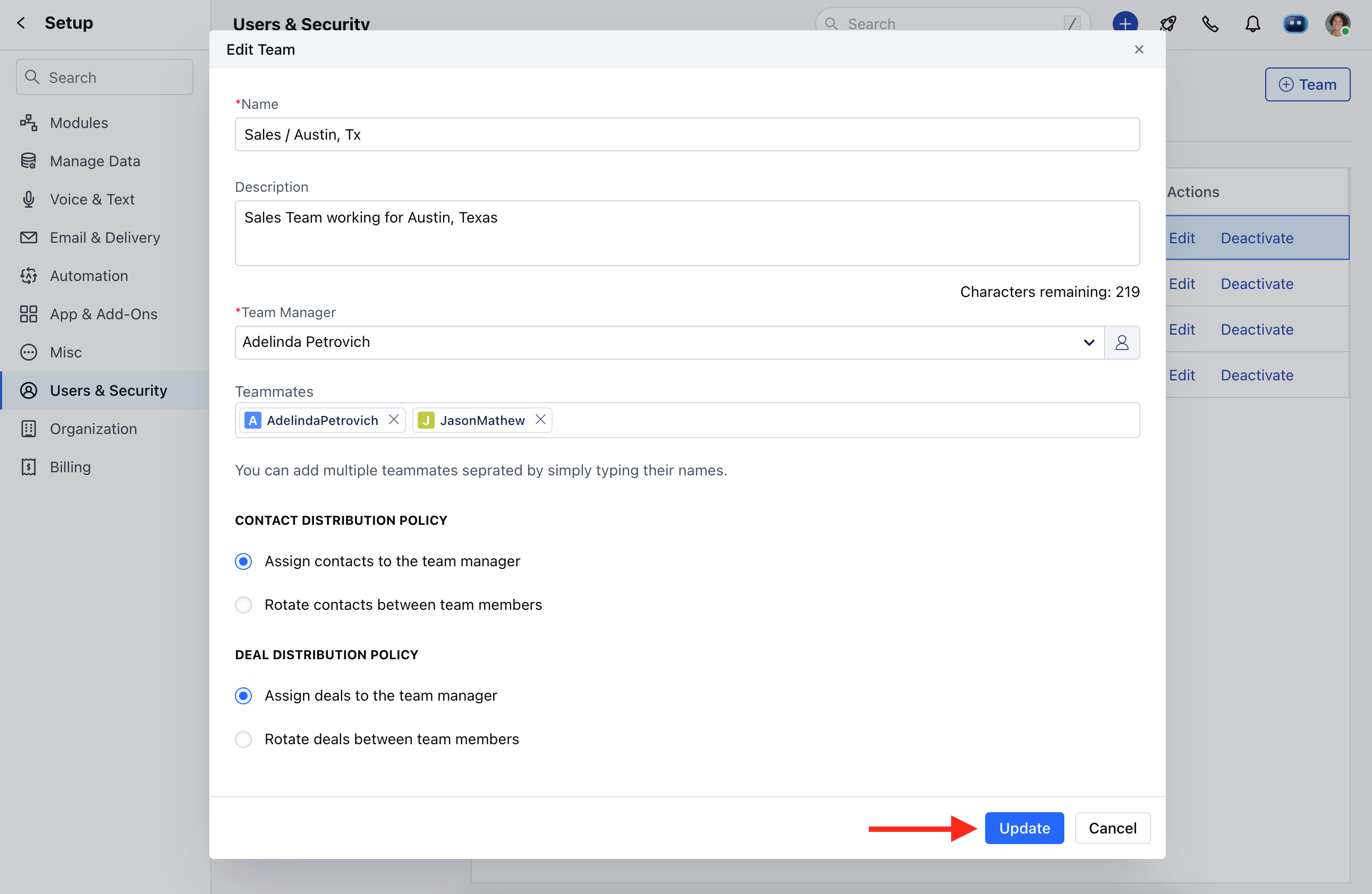
Task: Click the Cancel button
Action: pyautogui.click(x=1112, y=828)
